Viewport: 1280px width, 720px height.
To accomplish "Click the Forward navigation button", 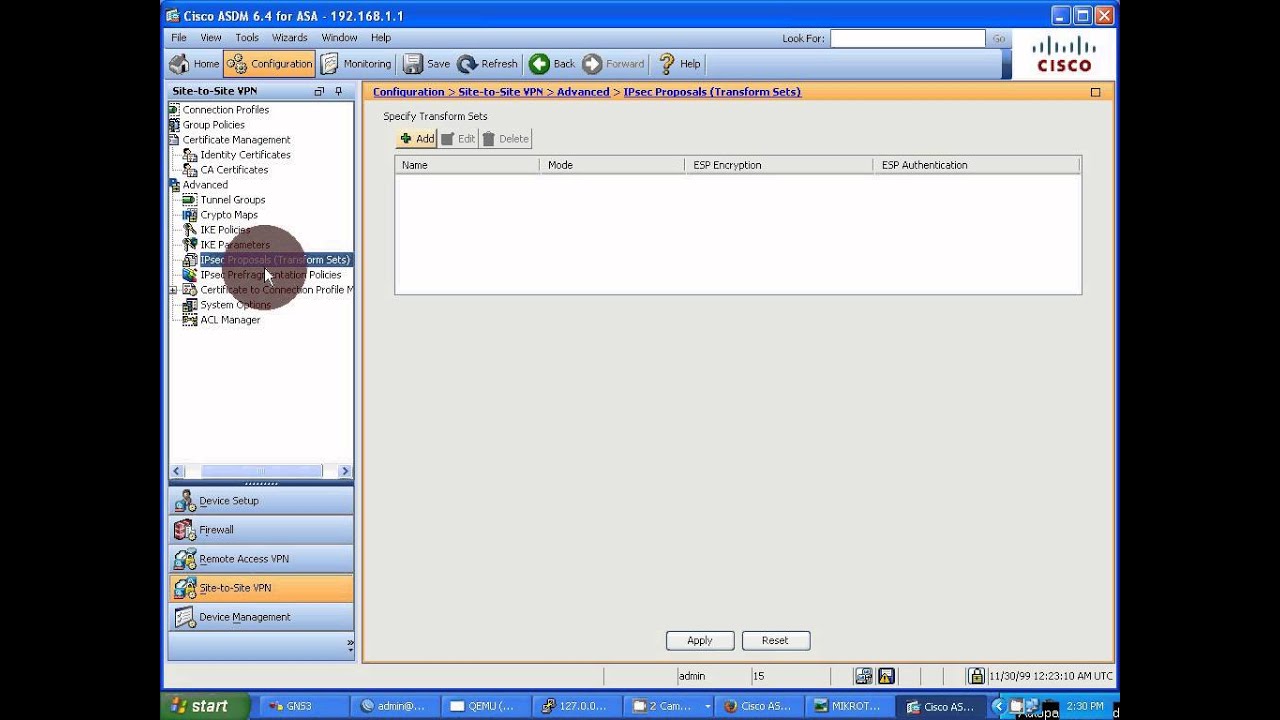I will point(613,64).
